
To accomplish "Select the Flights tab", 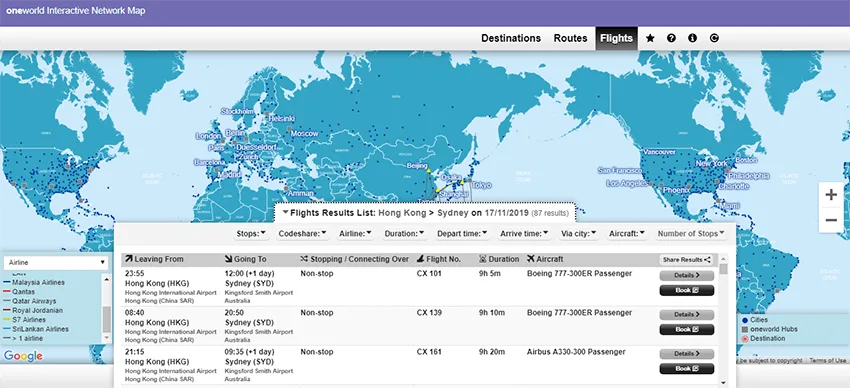I will 616,38.
